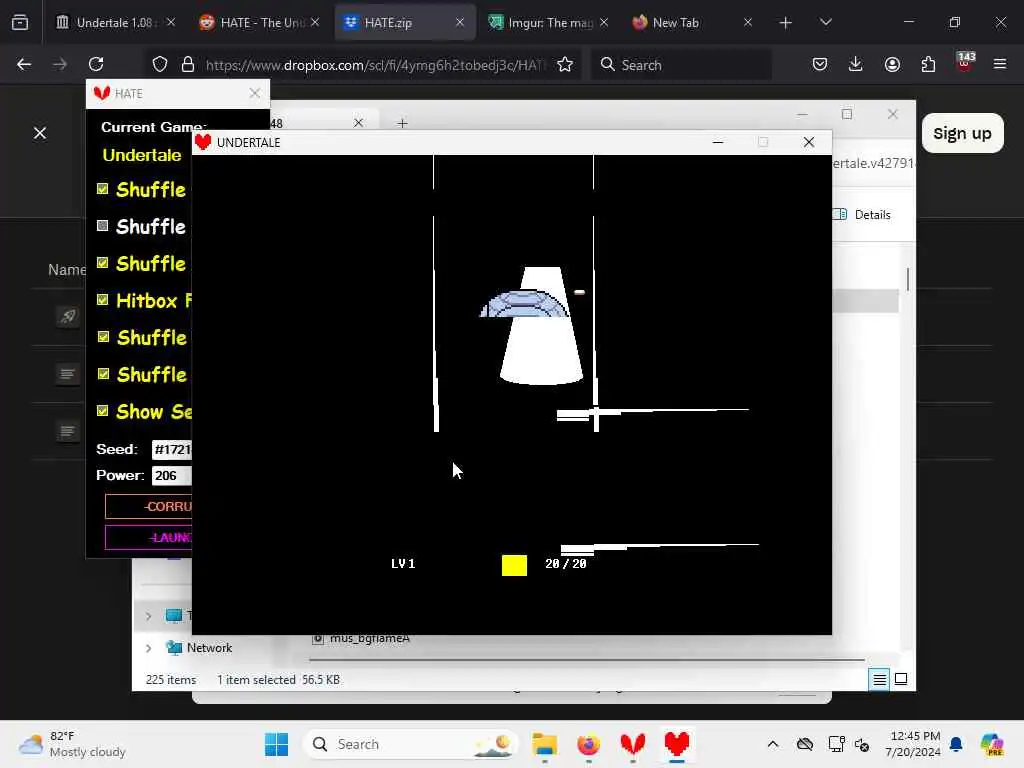Go back with the browser back arrow
This screenshot has width=1024, height=768.
tap(24, 64)
